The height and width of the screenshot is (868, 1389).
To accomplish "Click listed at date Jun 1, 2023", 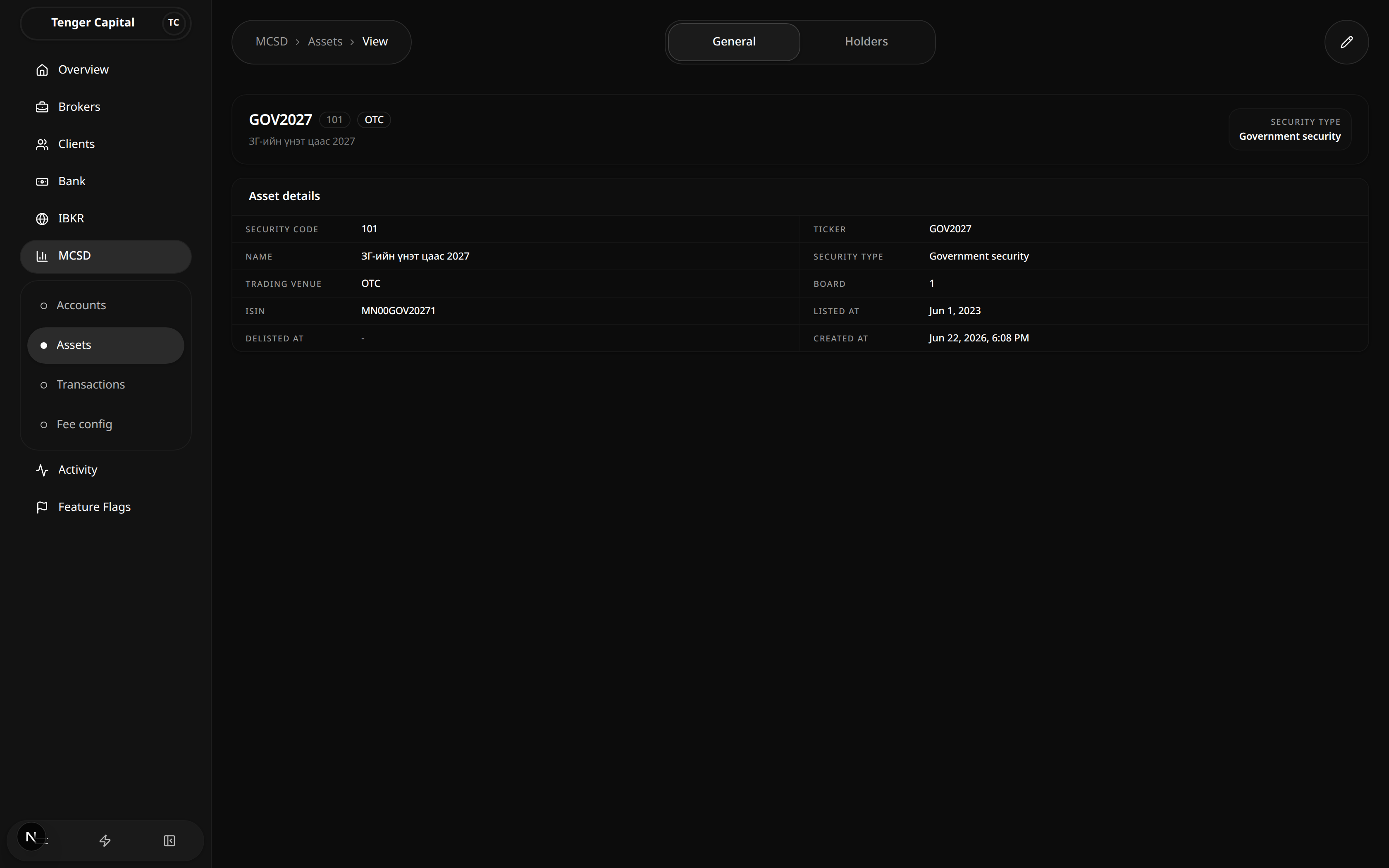I will point(955,311).
